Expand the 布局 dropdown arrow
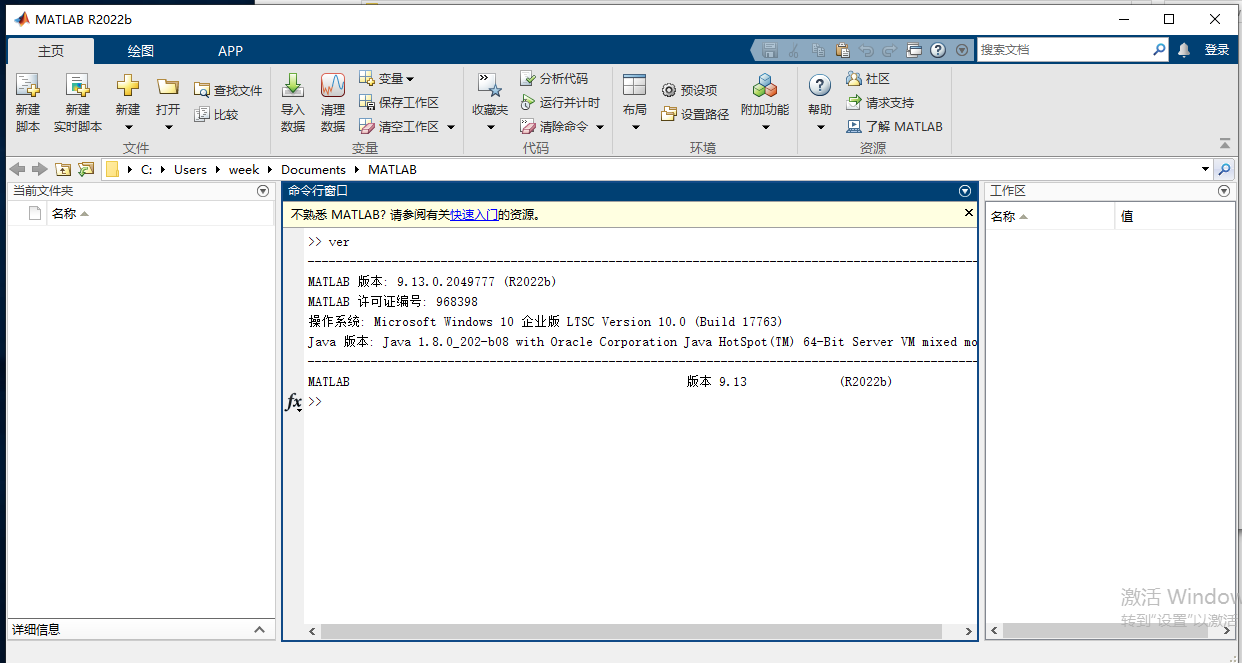The image size is (1242, 663). pyautogui.click(x=634, y=127)
